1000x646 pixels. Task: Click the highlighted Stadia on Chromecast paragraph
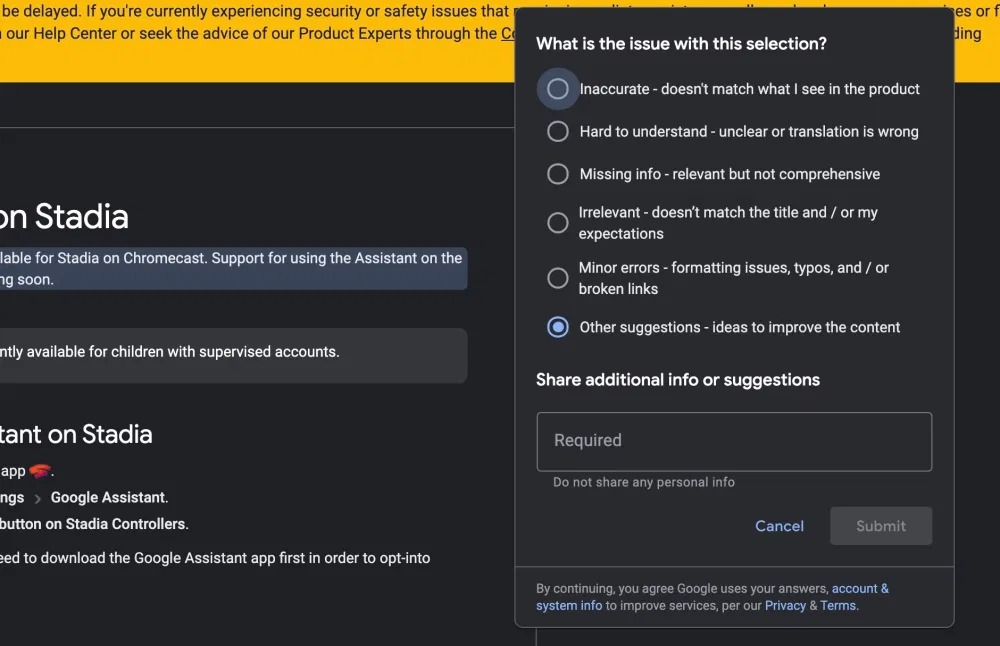(x=232, y=269)
